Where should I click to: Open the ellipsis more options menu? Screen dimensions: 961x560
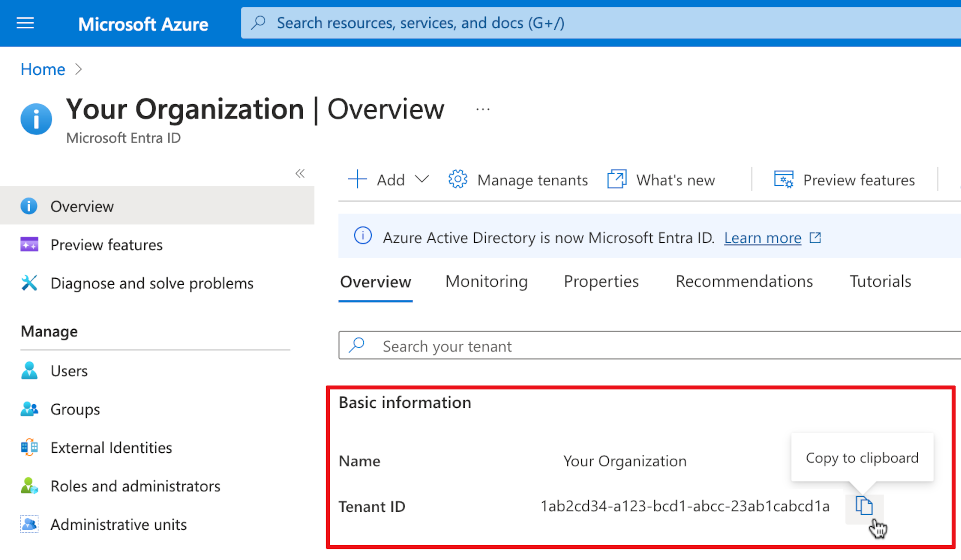pos(483,109)
